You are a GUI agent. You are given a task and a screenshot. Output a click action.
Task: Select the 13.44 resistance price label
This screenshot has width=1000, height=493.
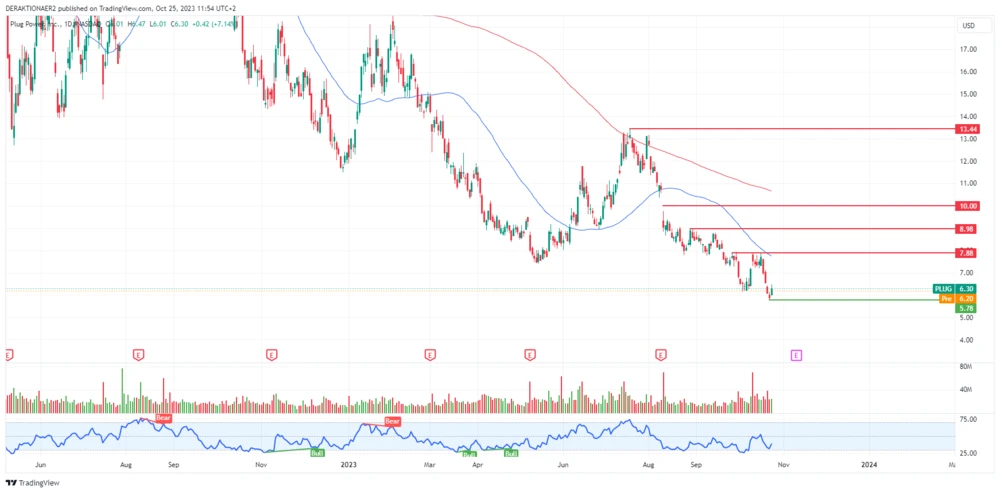coord(966,129)
